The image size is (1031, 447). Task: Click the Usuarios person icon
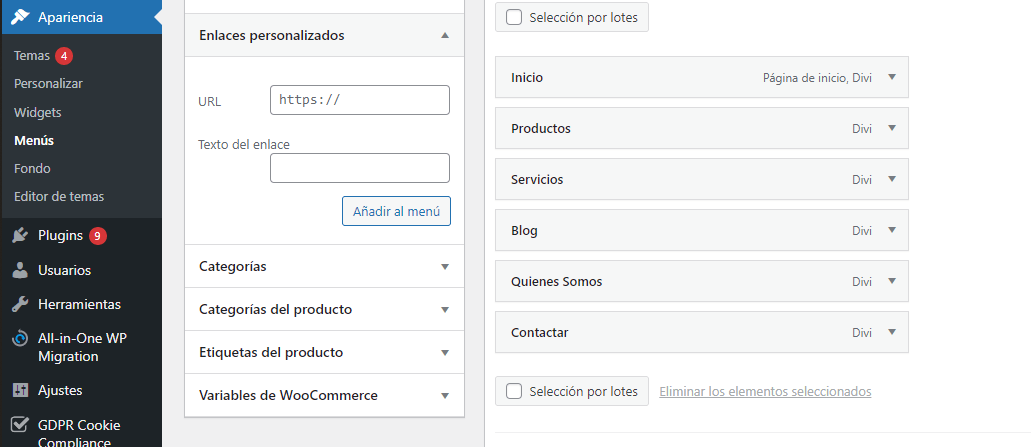[x=20, y=270]
